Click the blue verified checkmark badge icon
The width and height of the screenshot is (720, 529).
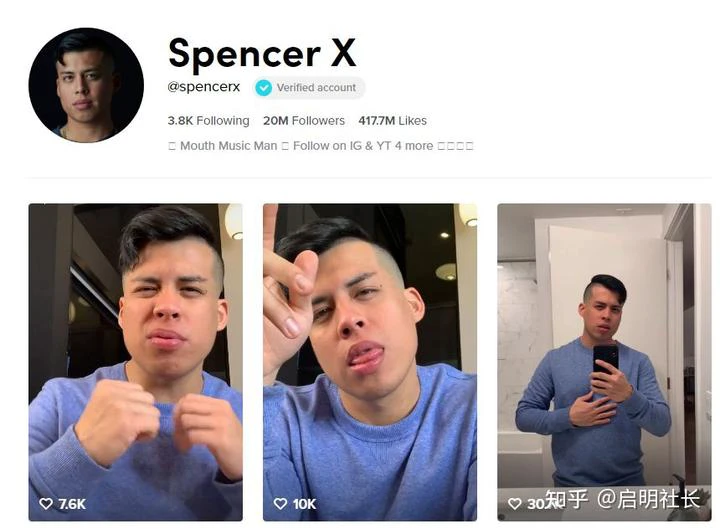point(264,88)
